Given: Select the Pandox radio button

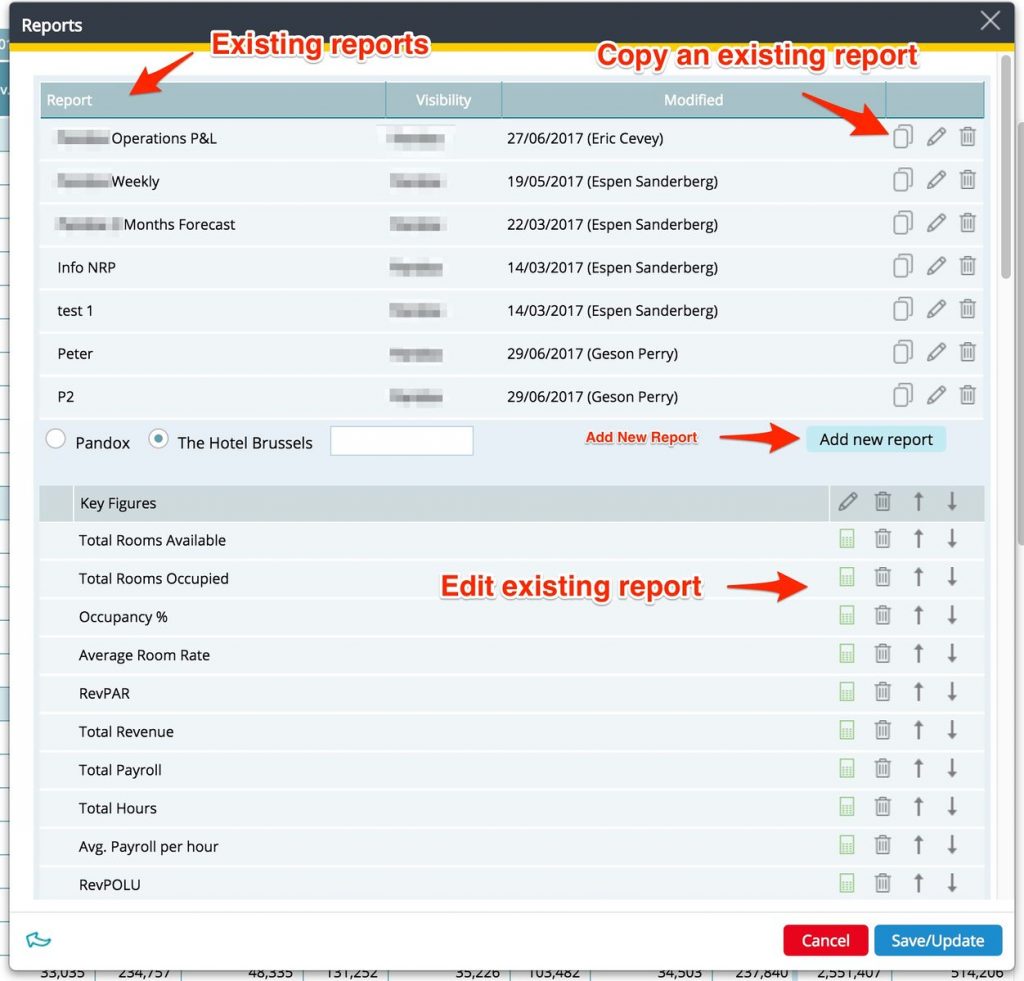Looking at the screenshot, I should pos(57,440).
